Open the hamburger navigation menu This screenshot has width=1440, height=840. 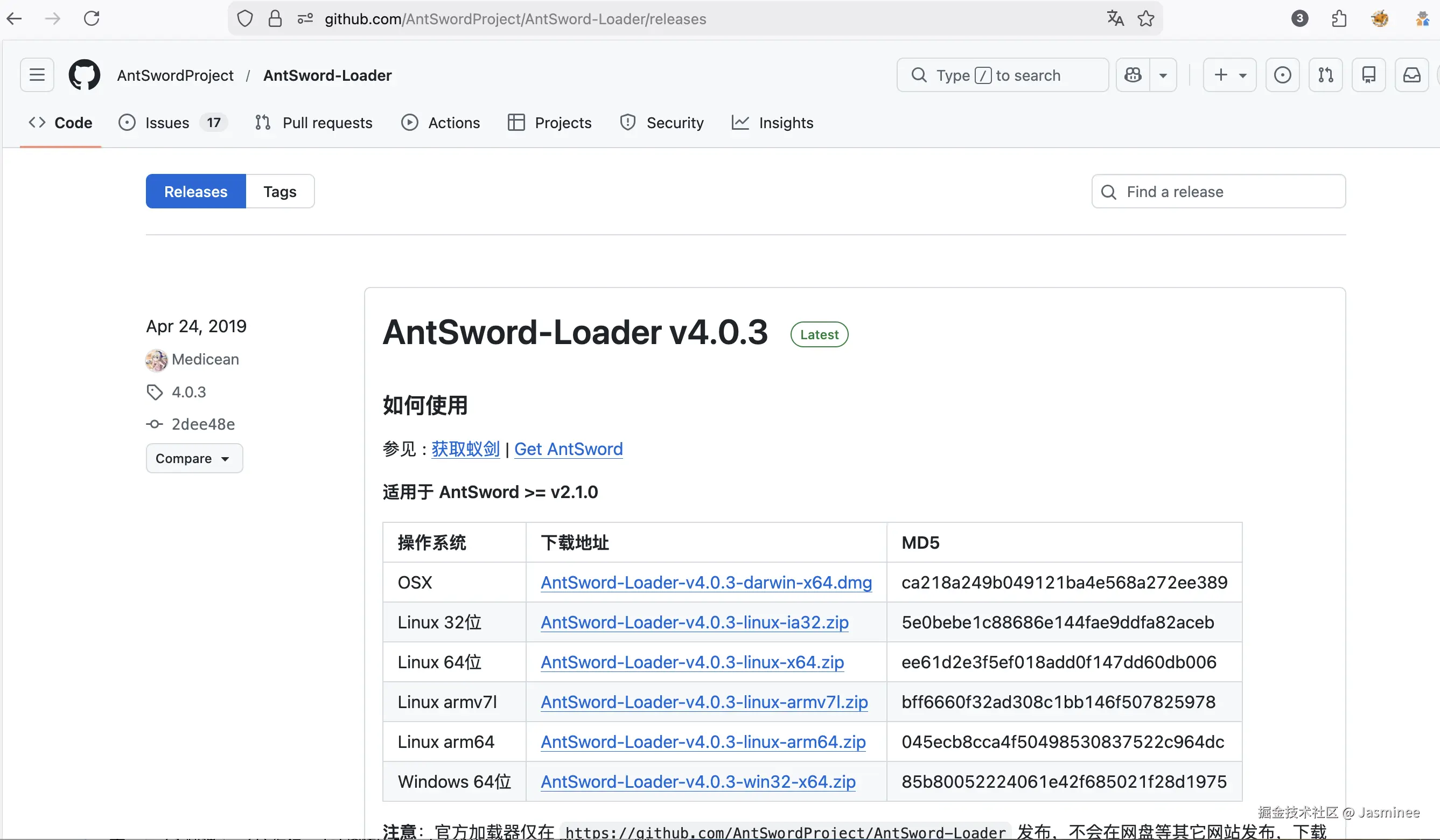point(37,75)
